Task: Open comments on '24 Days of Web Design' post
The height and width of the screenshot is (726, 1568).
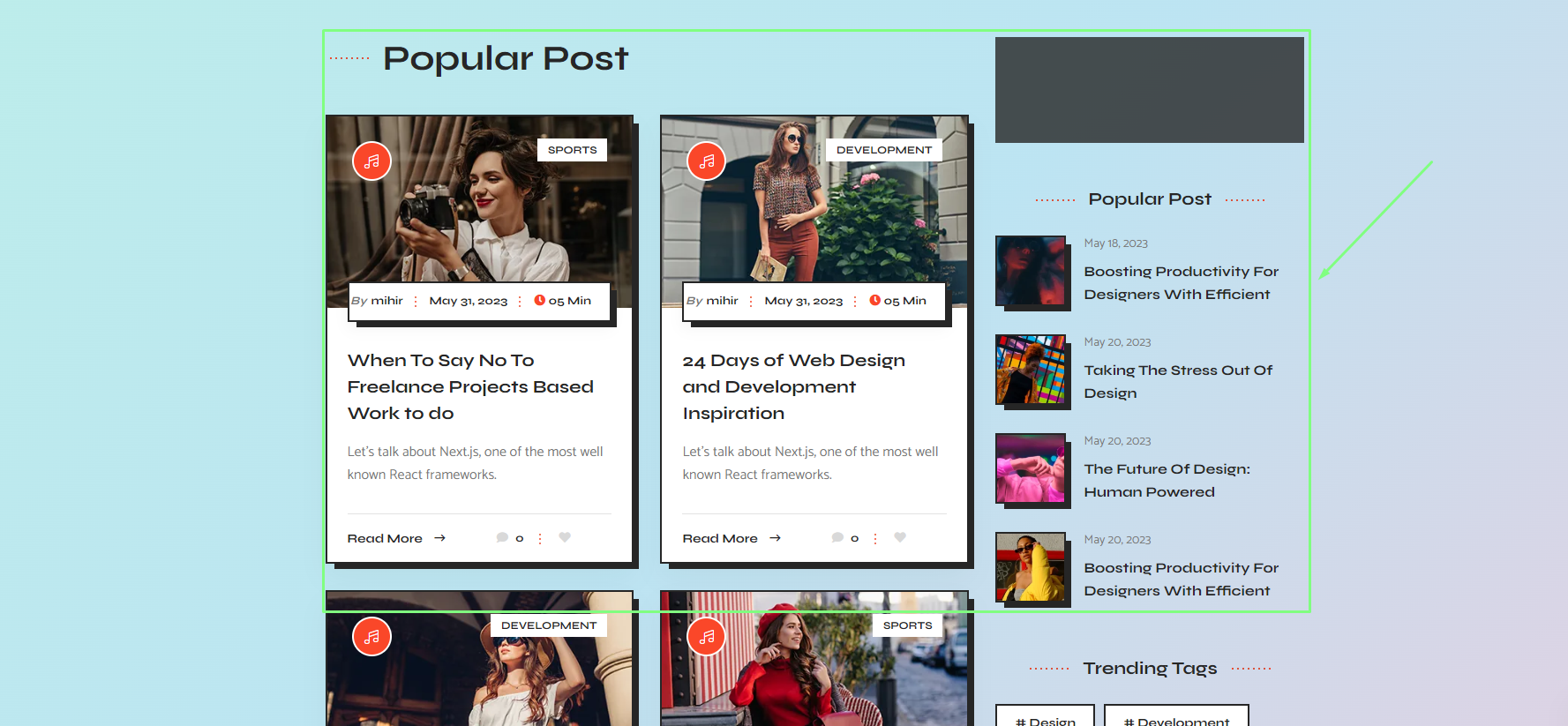Action: (845, 538)
